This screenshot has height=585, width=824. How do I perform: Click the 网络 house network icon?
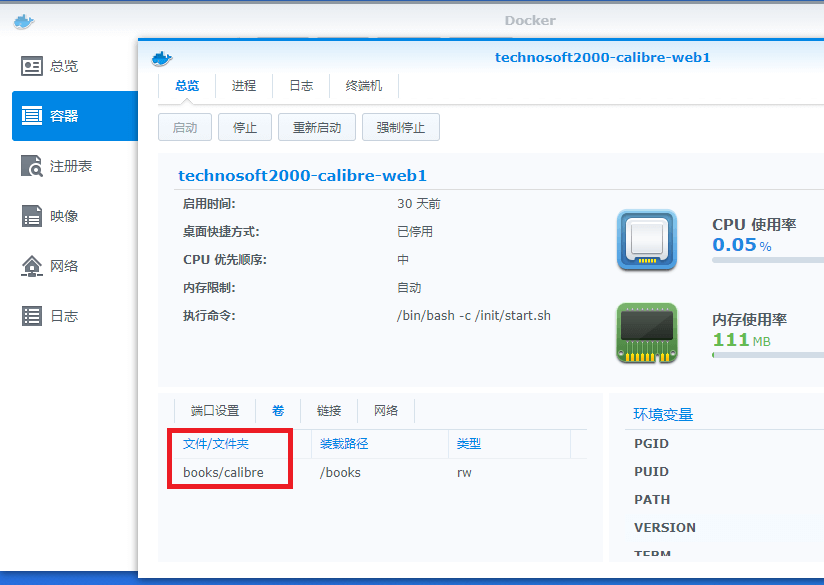click(32, 266)
